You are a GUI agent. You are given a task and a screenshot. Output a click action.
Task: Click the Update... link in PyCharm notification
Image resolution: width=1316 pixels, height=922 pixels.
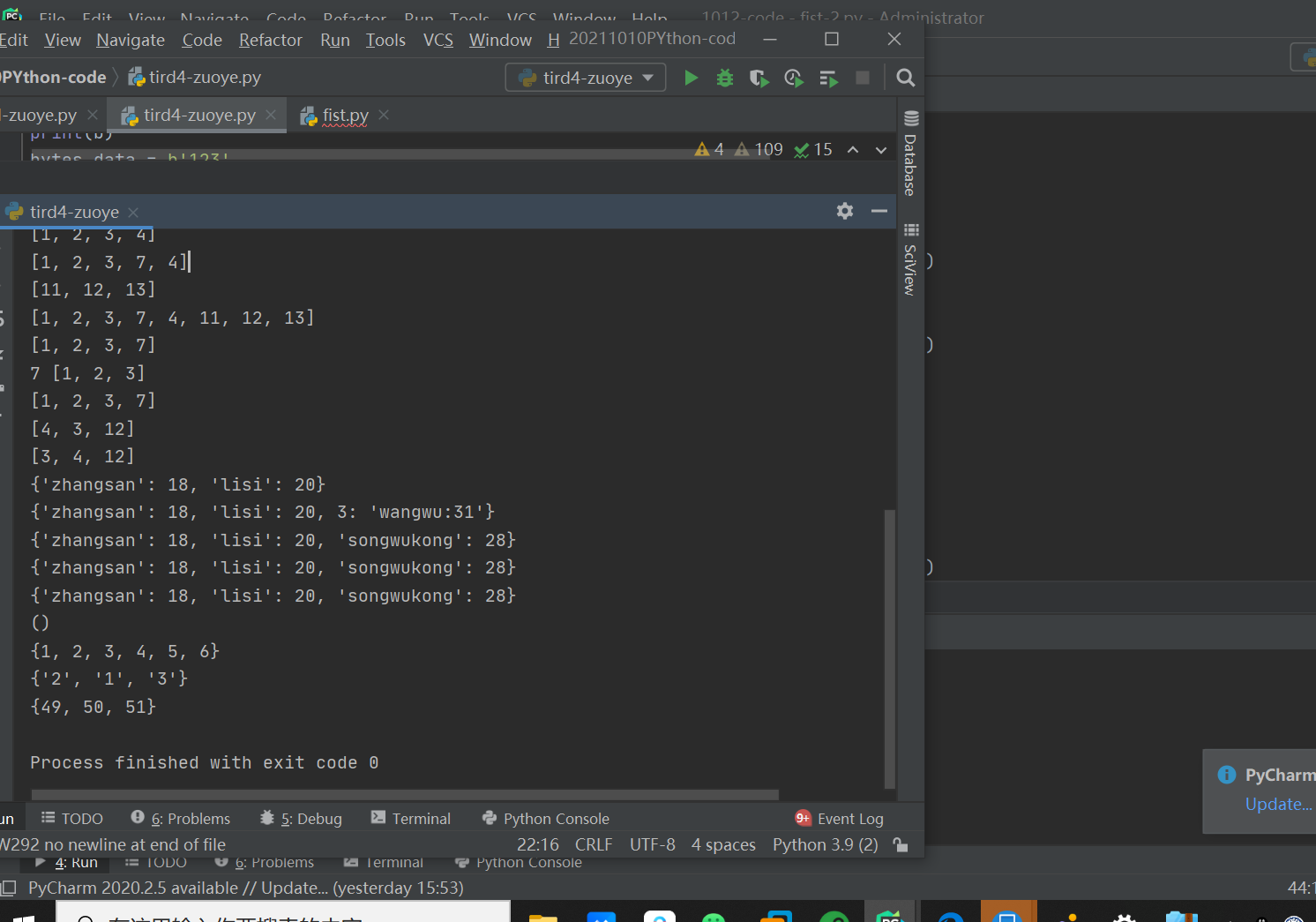pyautogui.click(x=1278, y=804)
